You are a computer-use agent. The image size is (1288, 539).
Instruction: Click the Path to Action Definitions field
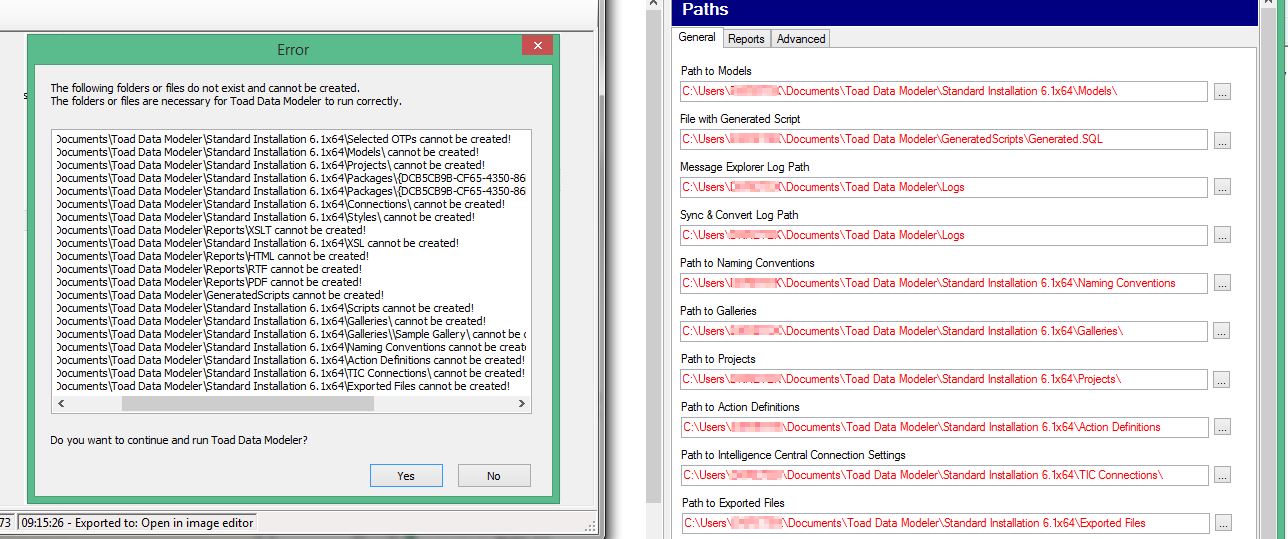pyautogui.click(x=943, y=427)
